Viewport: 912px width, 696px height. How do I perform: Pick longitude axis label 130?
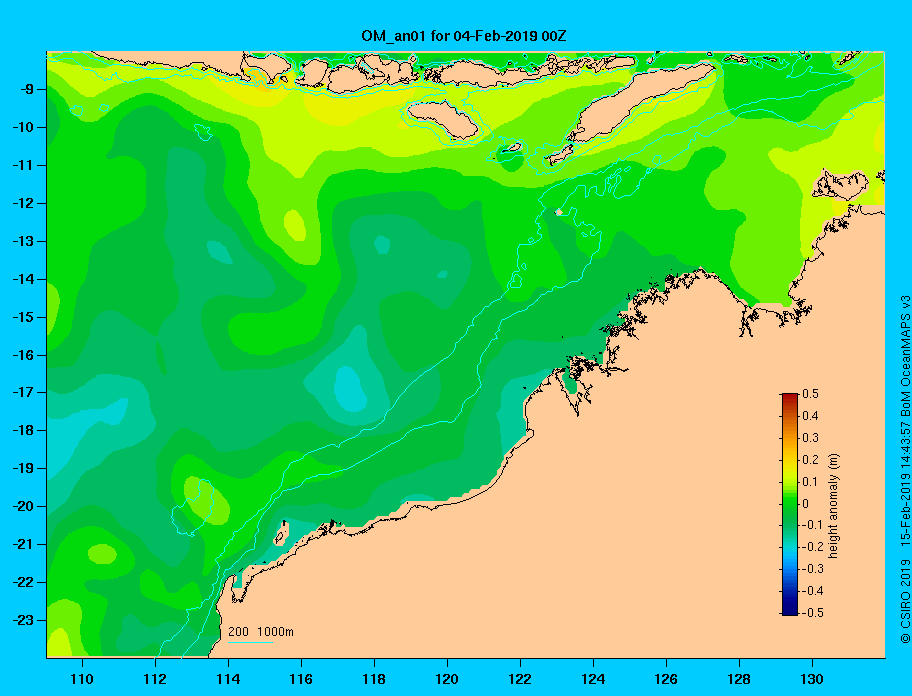point(812,679)
